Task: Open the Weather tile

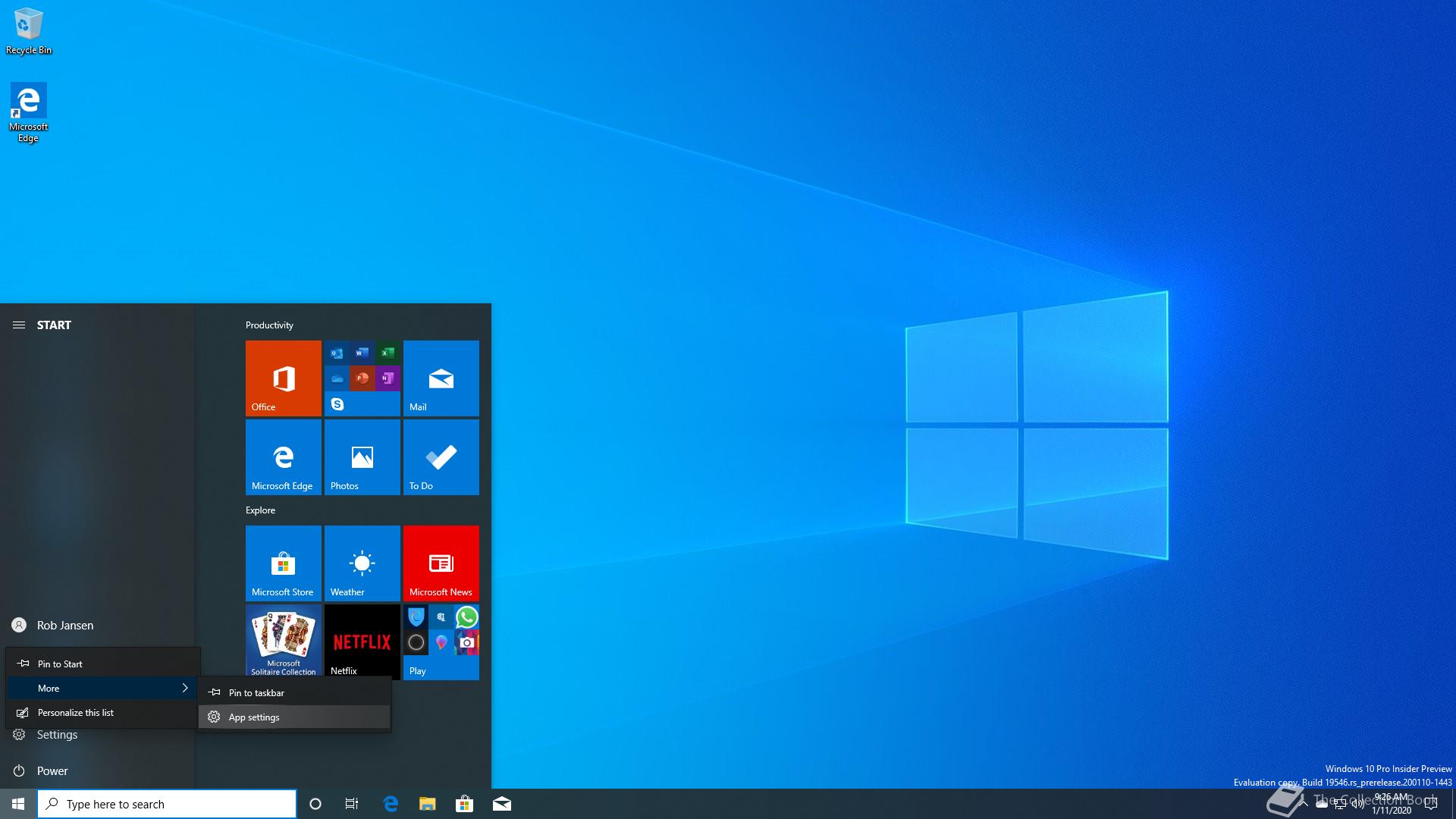Action: (x=362, y=563)
